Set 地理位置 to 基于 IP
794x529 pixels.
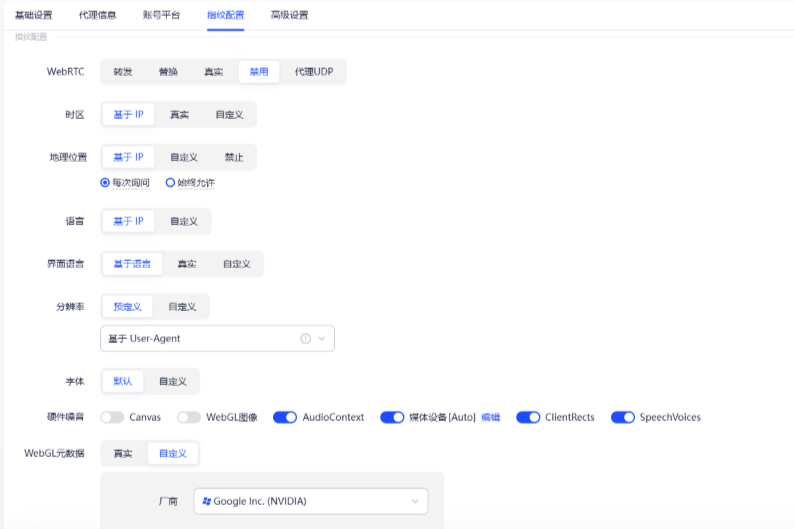(x=128, y=157)
